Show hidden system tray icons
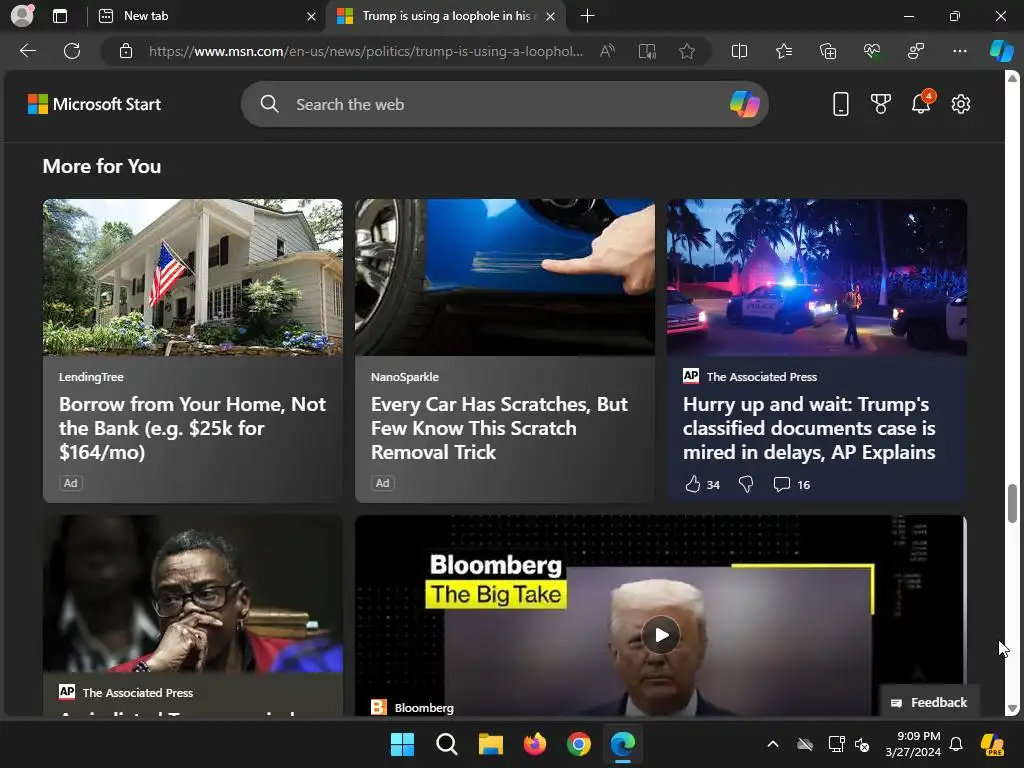The height and width of the screenshot is (768, 1024). pyautogui.click(x=773, y=744)
